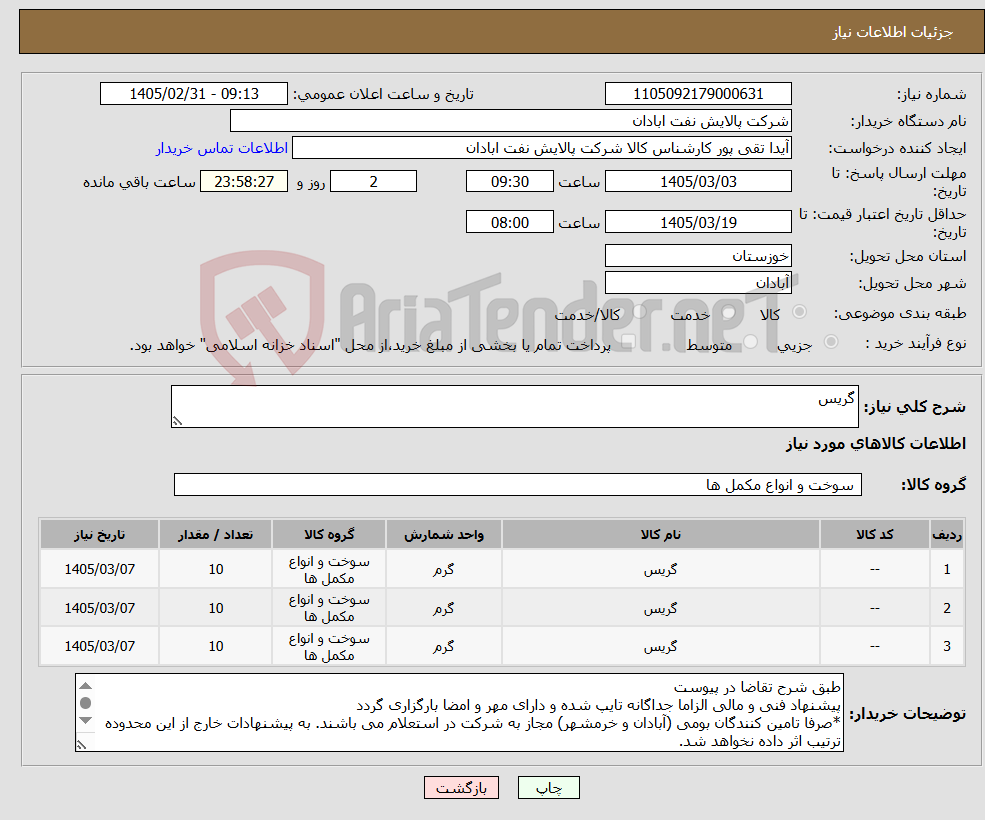Image resolution: width=985 pixels, height=820 pixels.
Task: Click the گروه کالا column header
Action: pyautogui.click(x=329, y=535)
